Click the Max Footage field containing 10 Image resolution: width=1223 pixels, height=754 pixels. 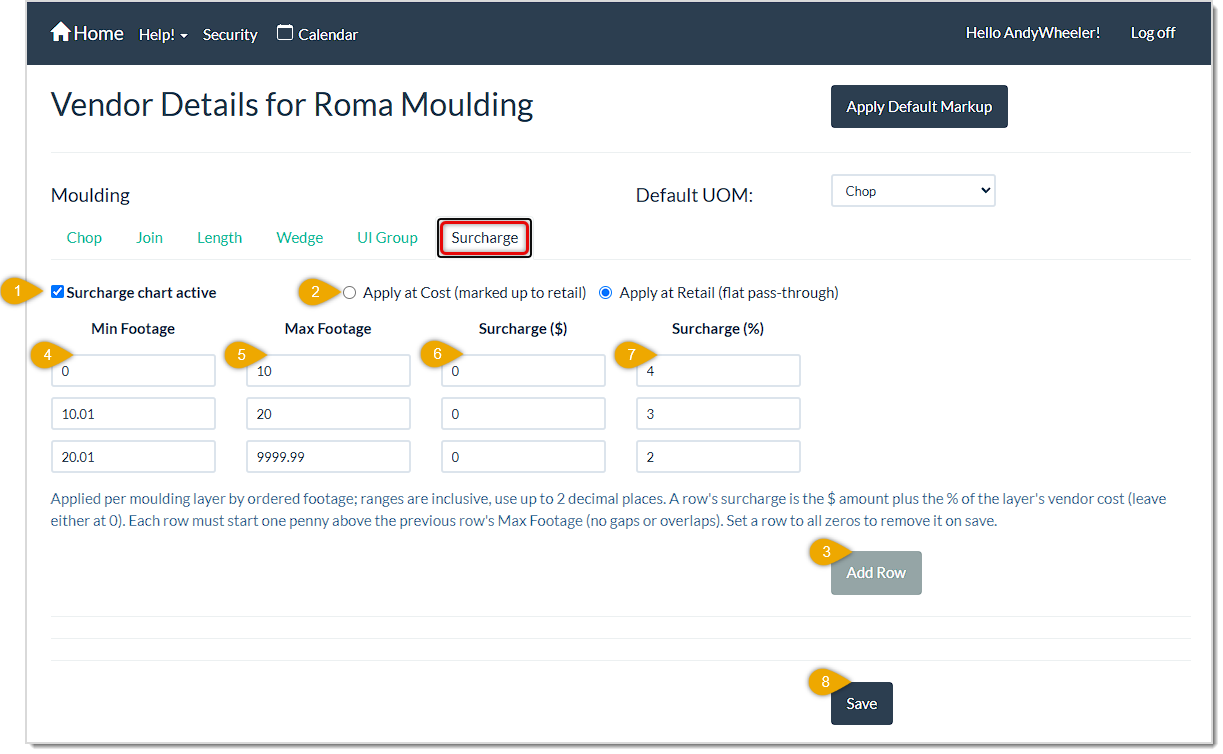tap(328, 371)
